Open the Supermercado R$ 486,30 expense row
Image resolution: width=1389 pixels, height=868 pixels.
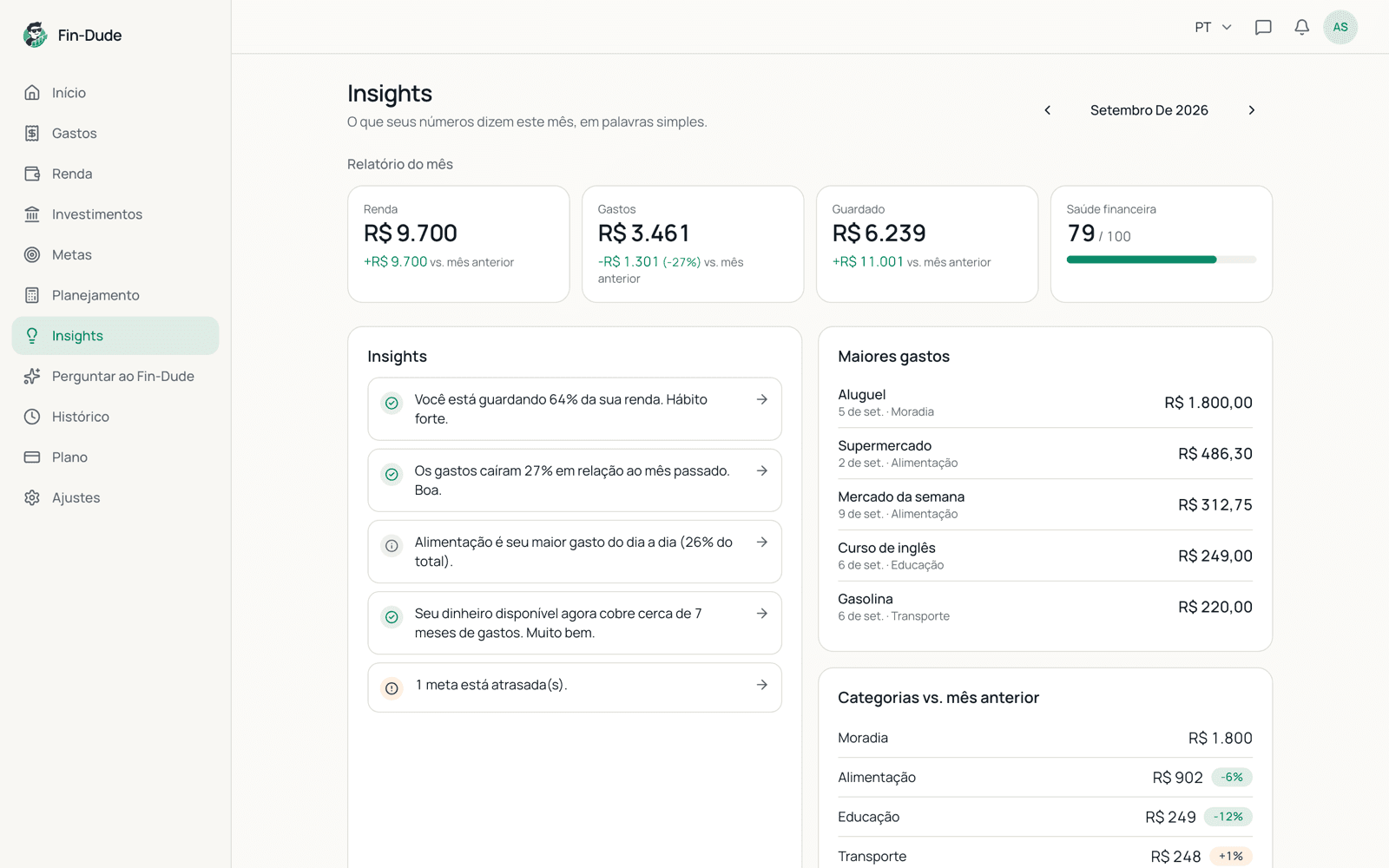[1045, 454]
